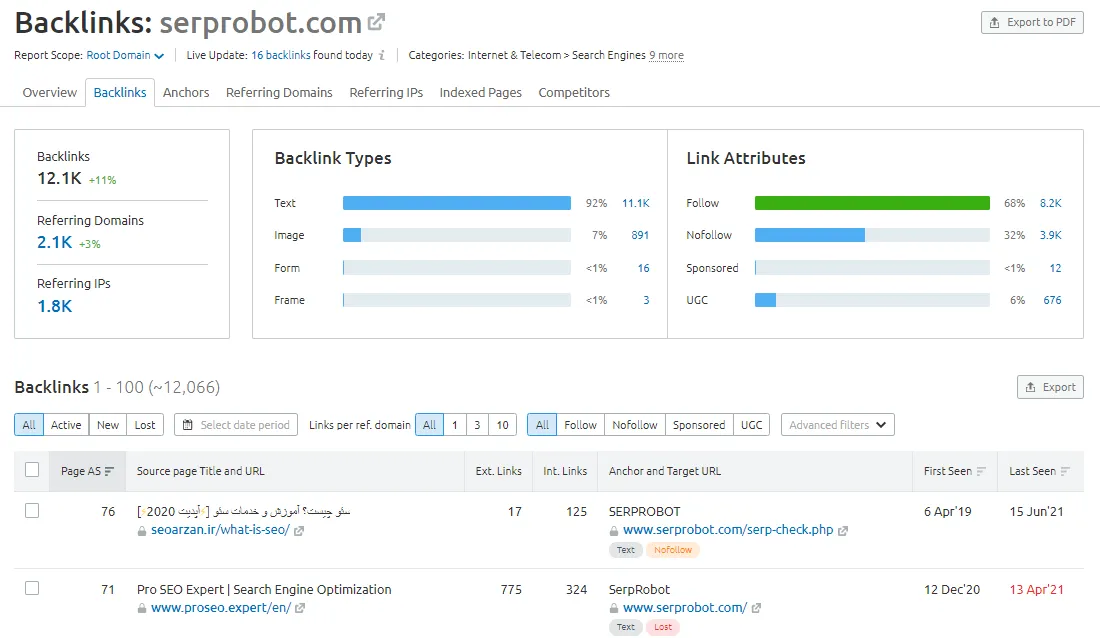Open the Root Domain report scope dropdown

pyautogui.click(x=125, y=55)
